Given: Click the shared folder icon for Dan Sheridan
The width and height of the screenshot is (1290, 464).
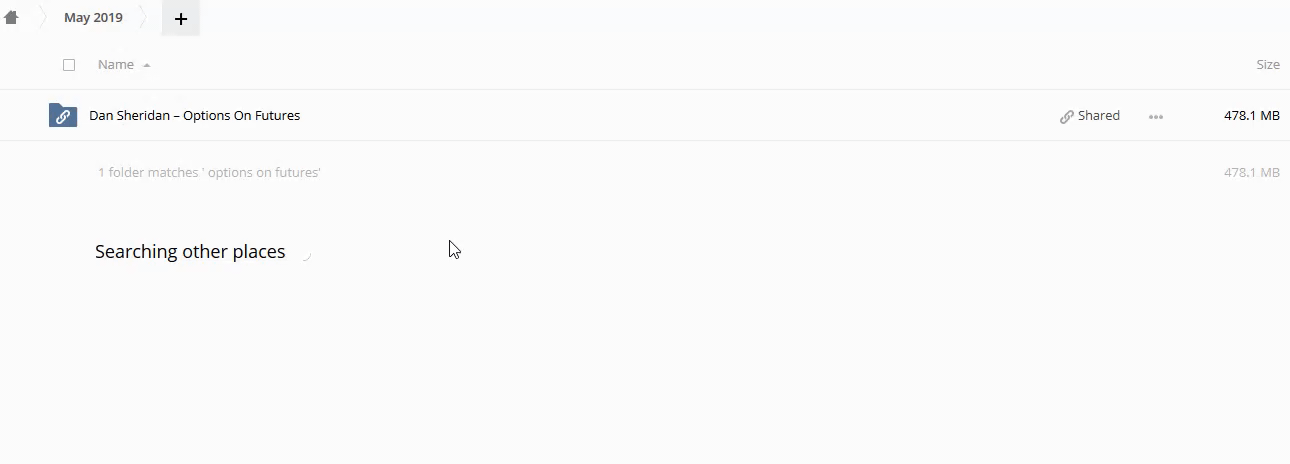Looking at the screenshot, I should [62, 115].
